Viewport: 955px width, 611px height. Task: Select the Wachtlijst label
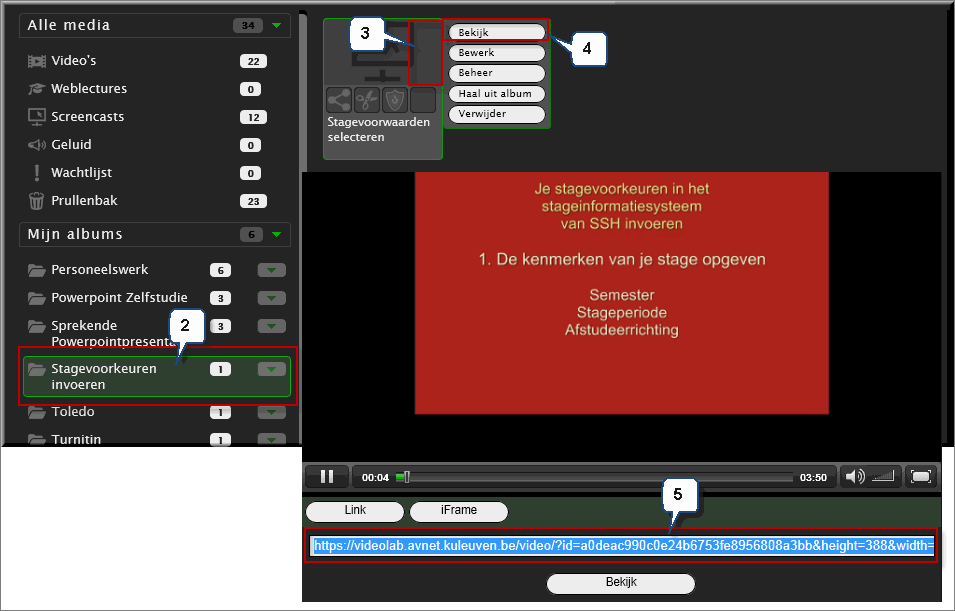coord(82,173)
